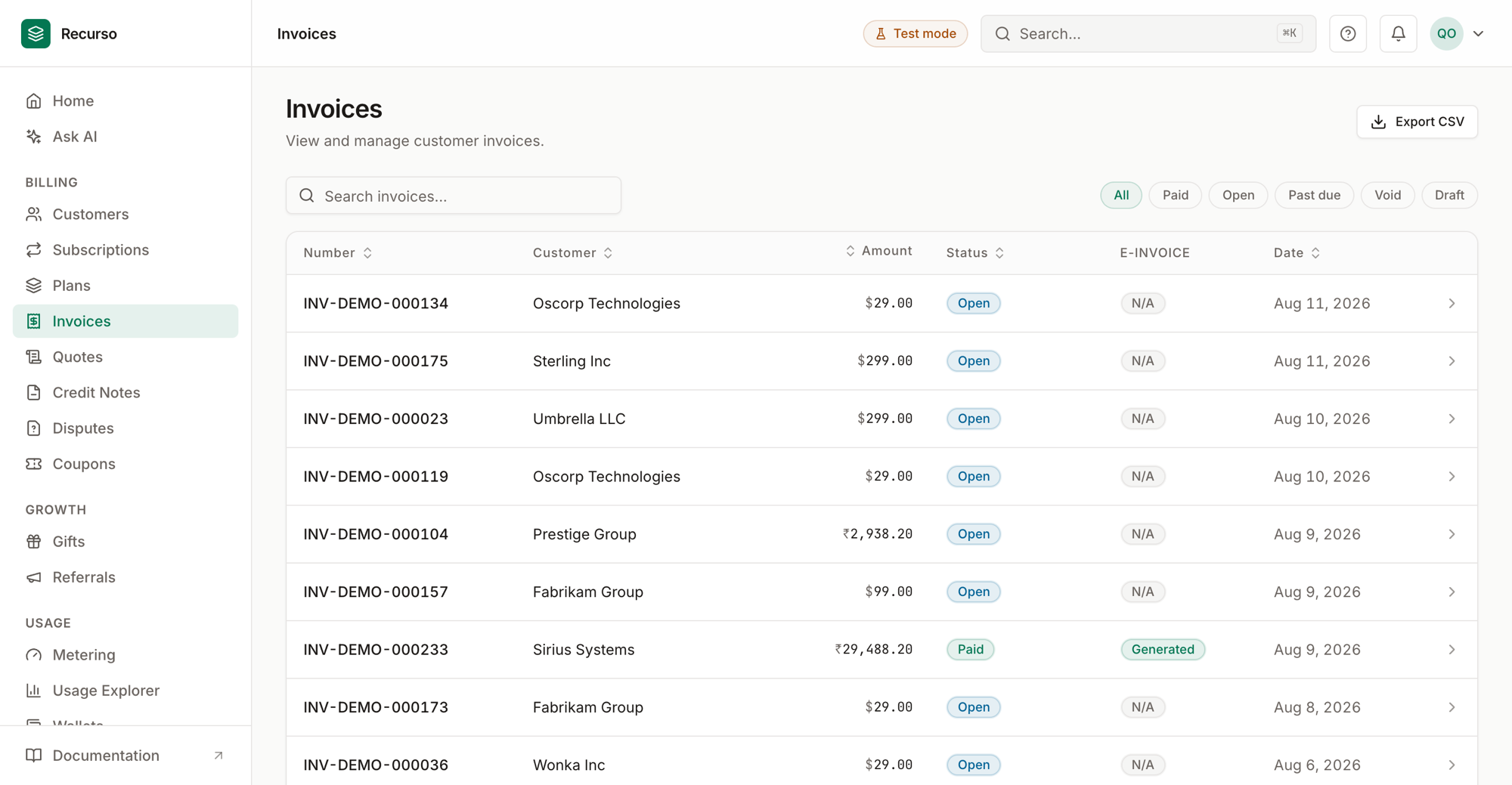Sort by Amount column arrows

[x=850, y=251]
